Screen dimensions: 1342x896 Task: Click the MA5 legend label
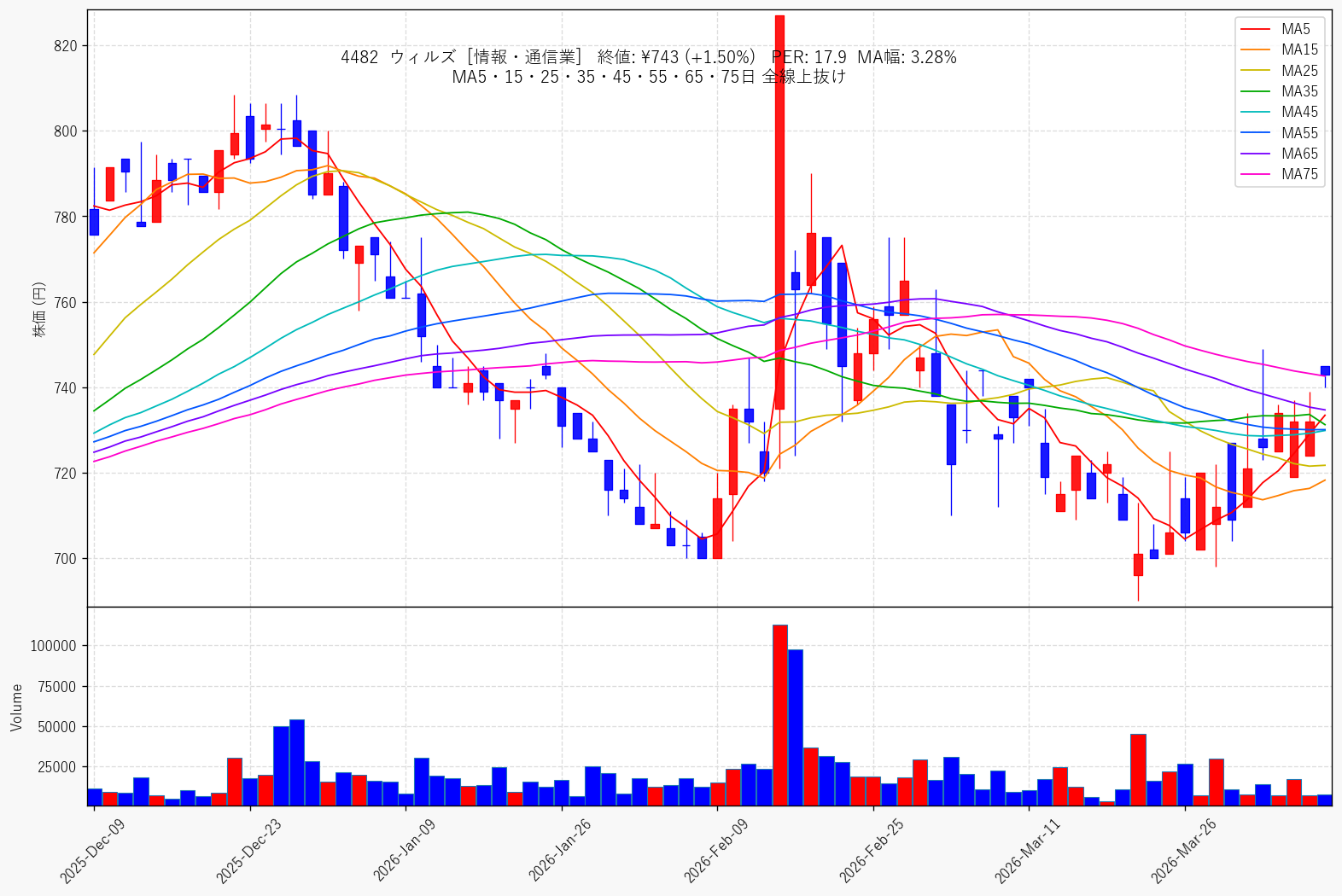click(x=1295, y=29)
